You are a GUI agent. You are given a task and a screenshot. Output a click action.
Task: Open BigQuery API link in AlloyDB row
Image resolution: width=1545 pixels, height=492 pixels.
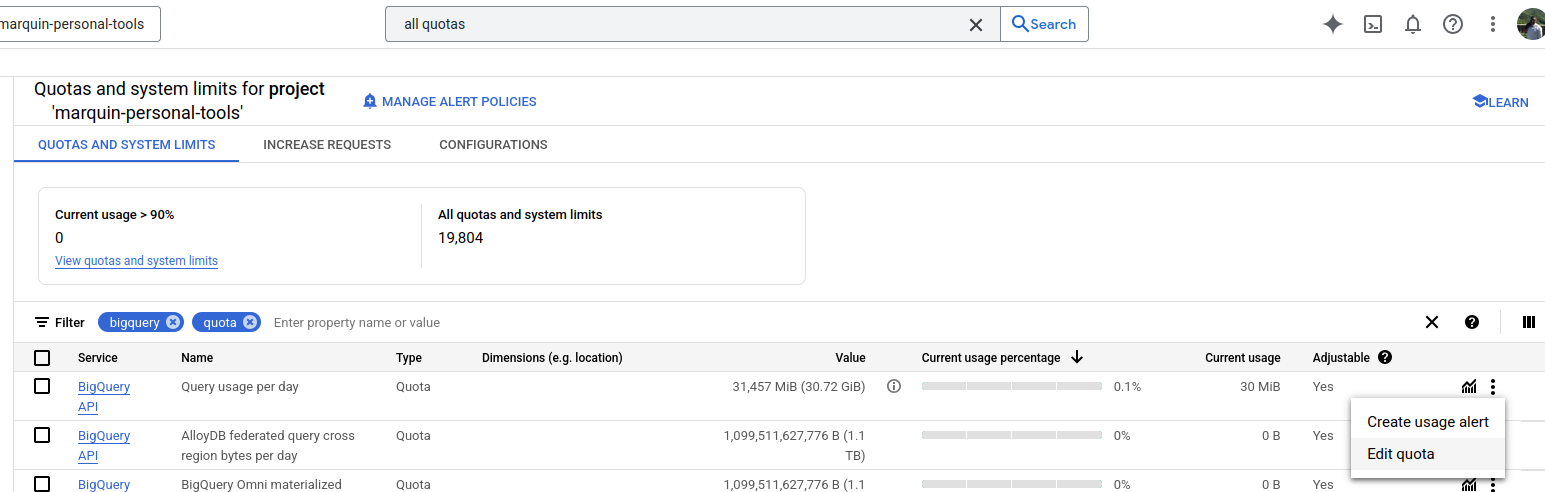pyautogui.click(x=104, y=446)
